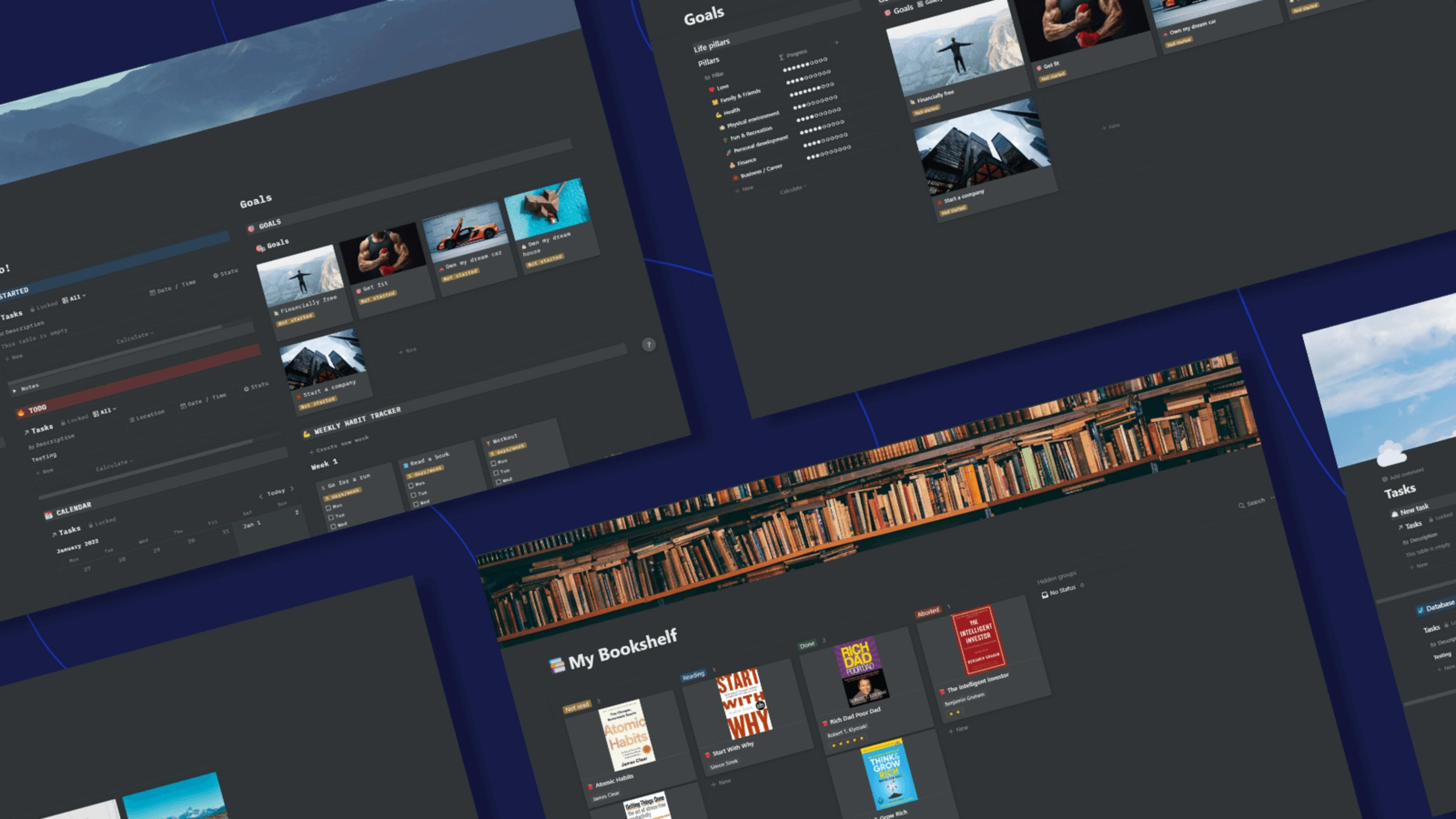Open the Rich Dad Poor Dad book cover
Image resolution: width=1456 pixels, height=819 pixels.
pos(860,671)
